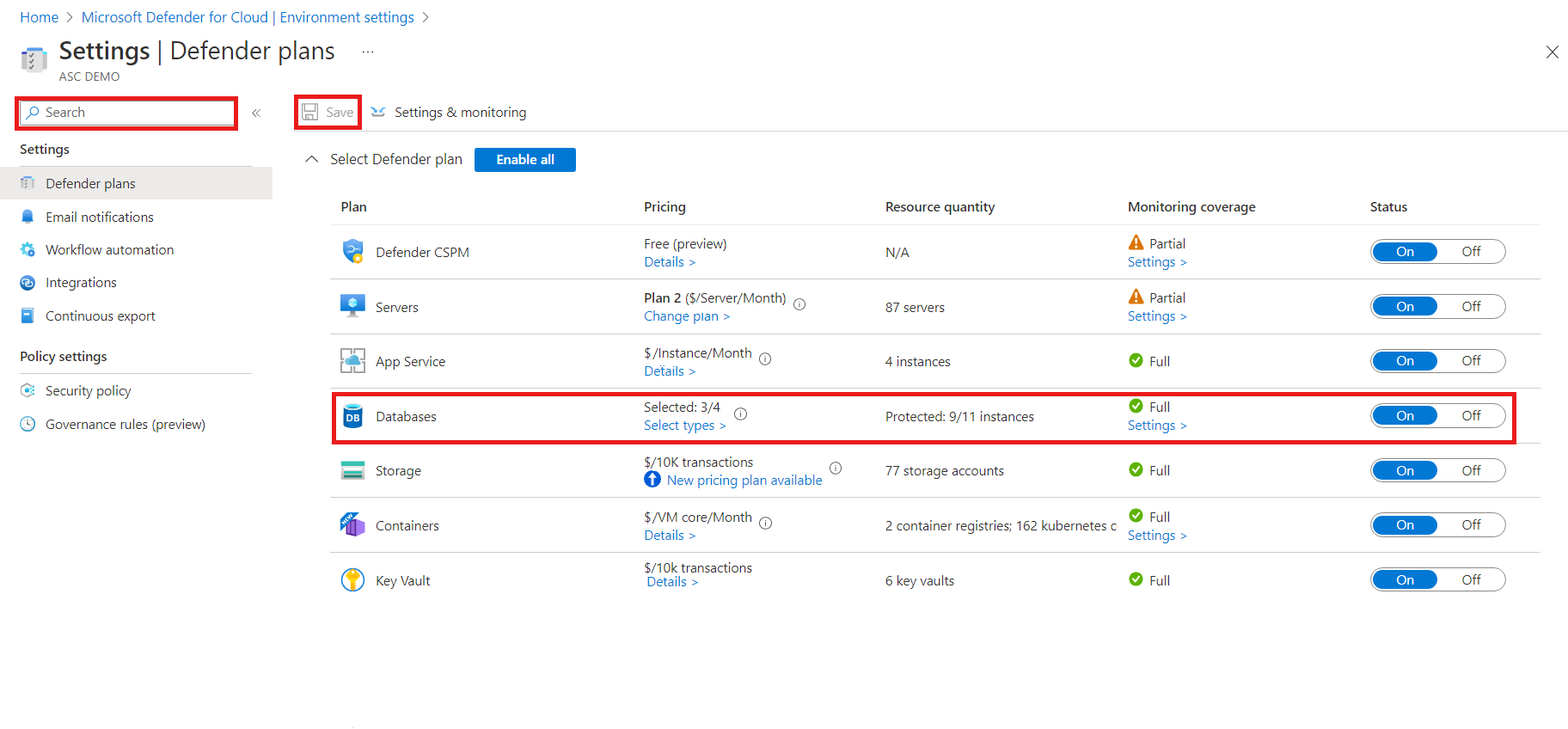Click the App Service plan icon
Viewport: 1568px width, 729px height.
[x=352, y=361]
